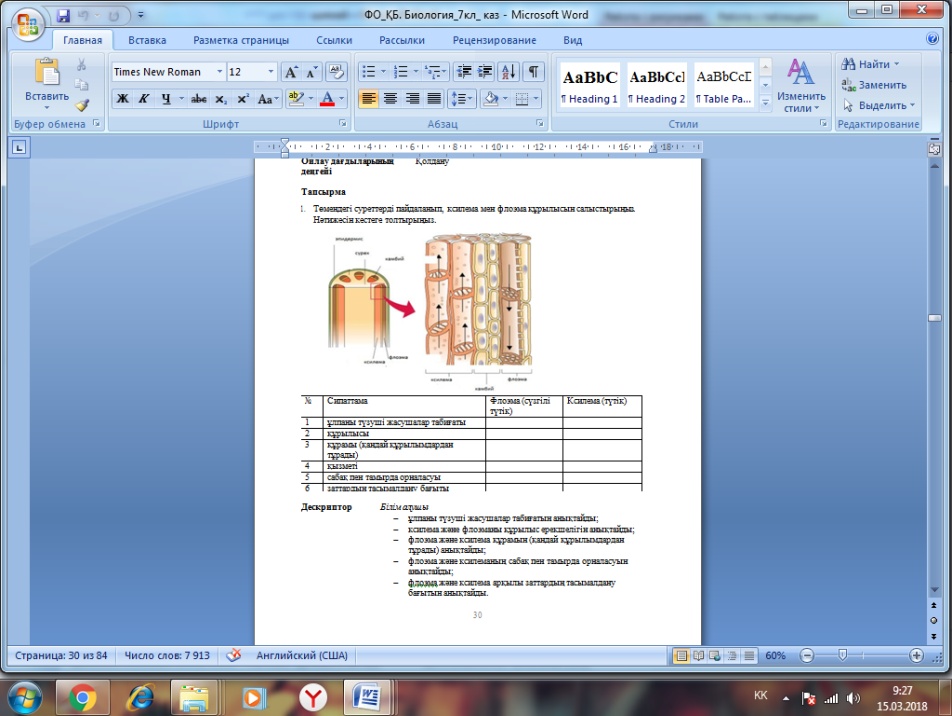Click tab stop selector at ruler

(19, 147)
